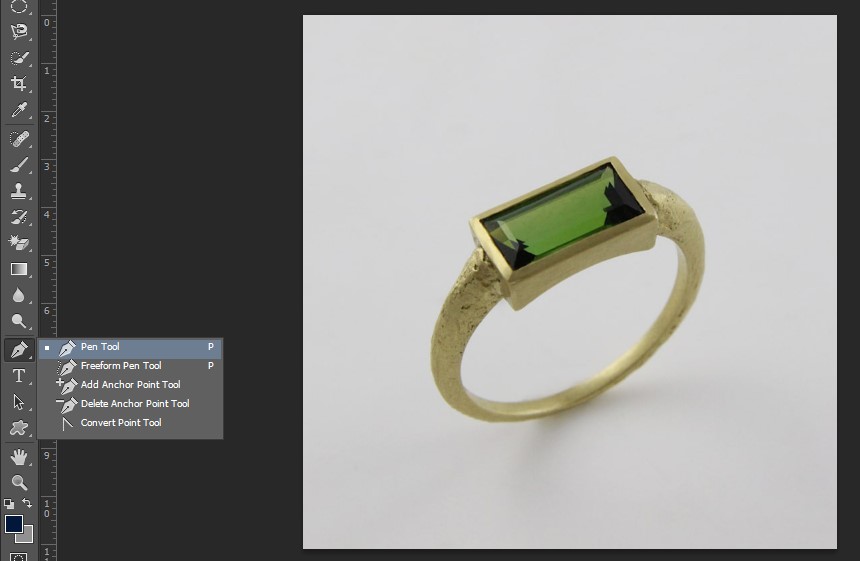Click the green gemstone on the ring image
Image resolution: width=860 pixels, height=561 pixels.
562,217
